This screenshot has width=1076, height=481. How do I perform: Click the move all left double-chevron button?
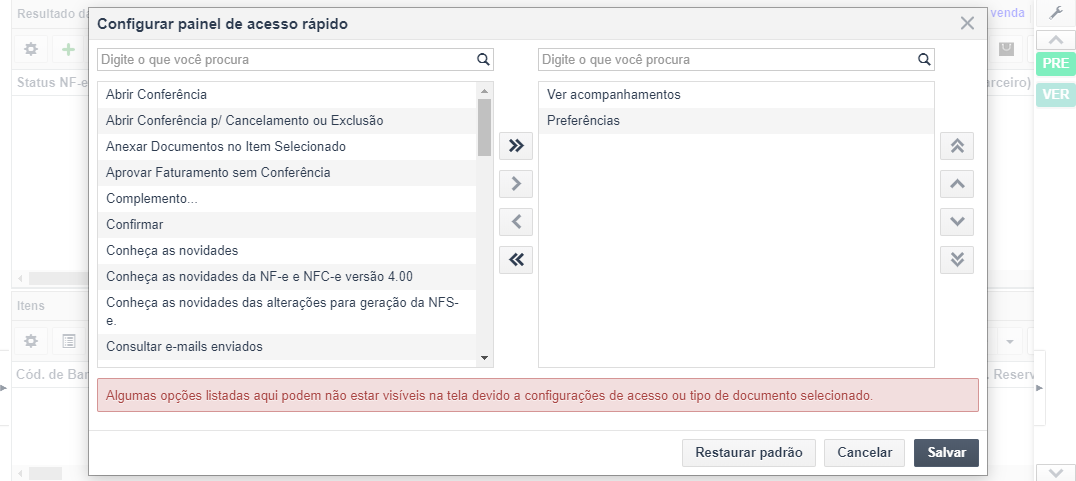(516, 259)
